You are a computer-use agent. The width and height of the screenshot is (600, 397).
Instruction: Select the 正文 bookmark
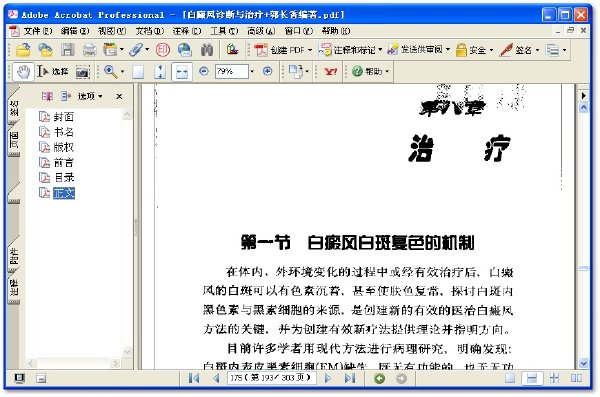pos(57,193)
